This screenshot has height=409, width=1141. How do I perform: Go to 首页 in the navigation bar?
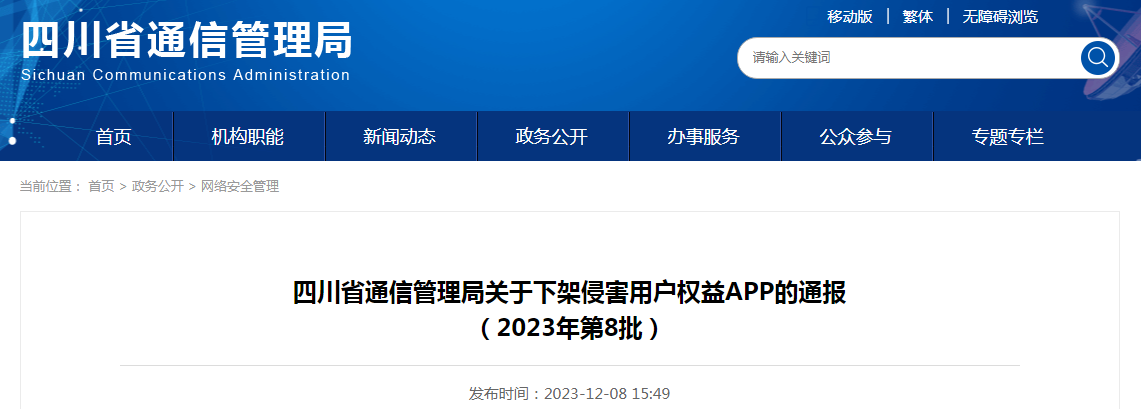point(114,136)
